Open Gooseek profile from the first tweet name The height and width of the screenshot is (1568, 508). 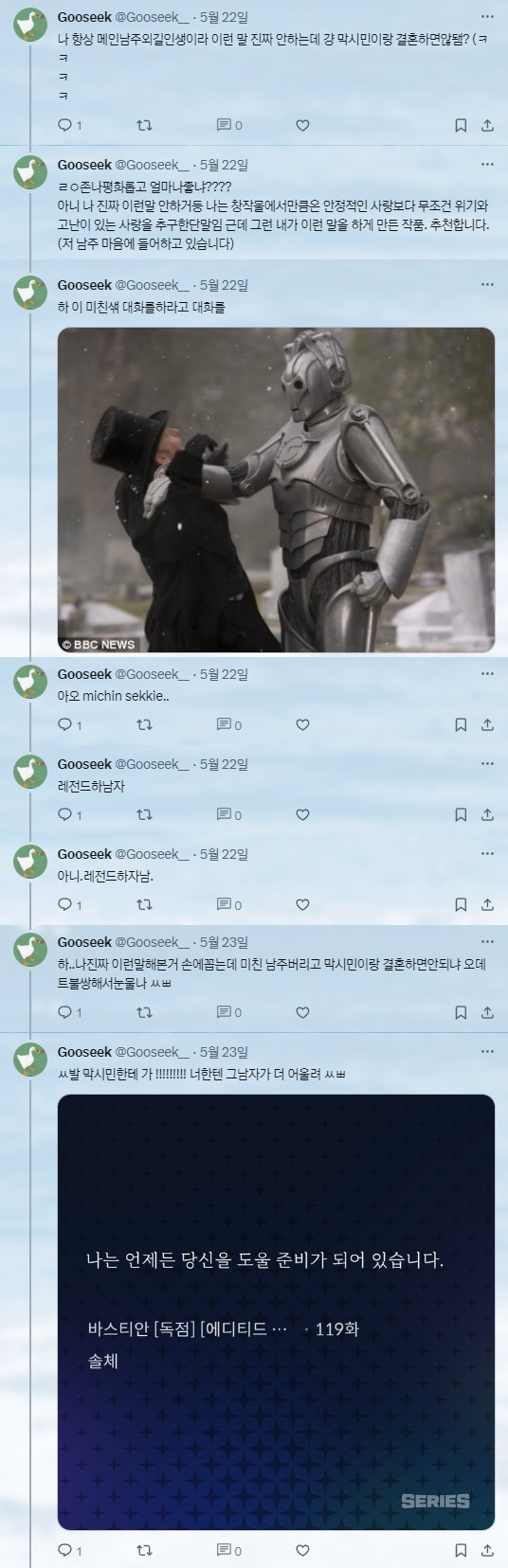[84, 17]
